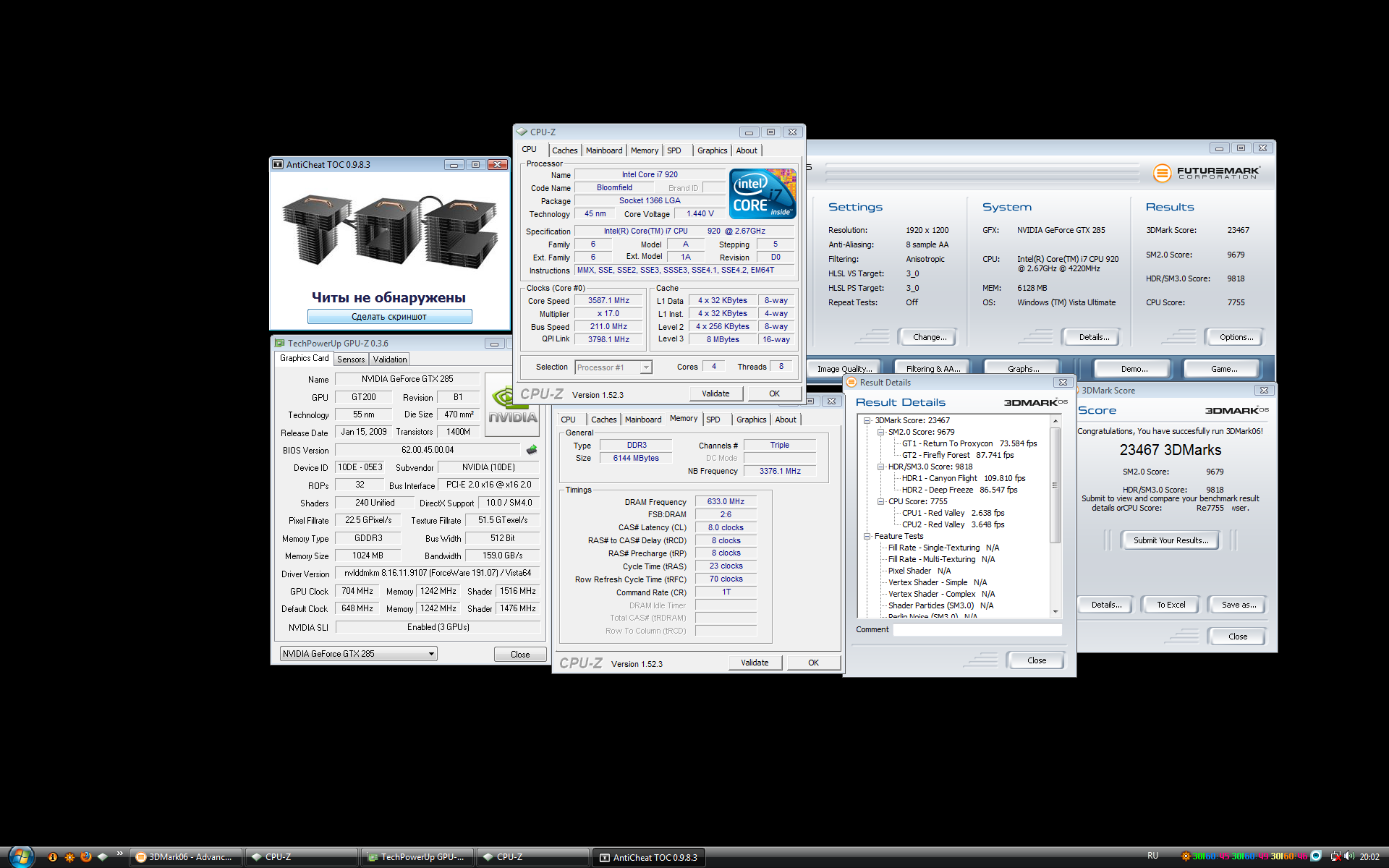
Task: Click the network status tray icon
Action: (1335, 856)
